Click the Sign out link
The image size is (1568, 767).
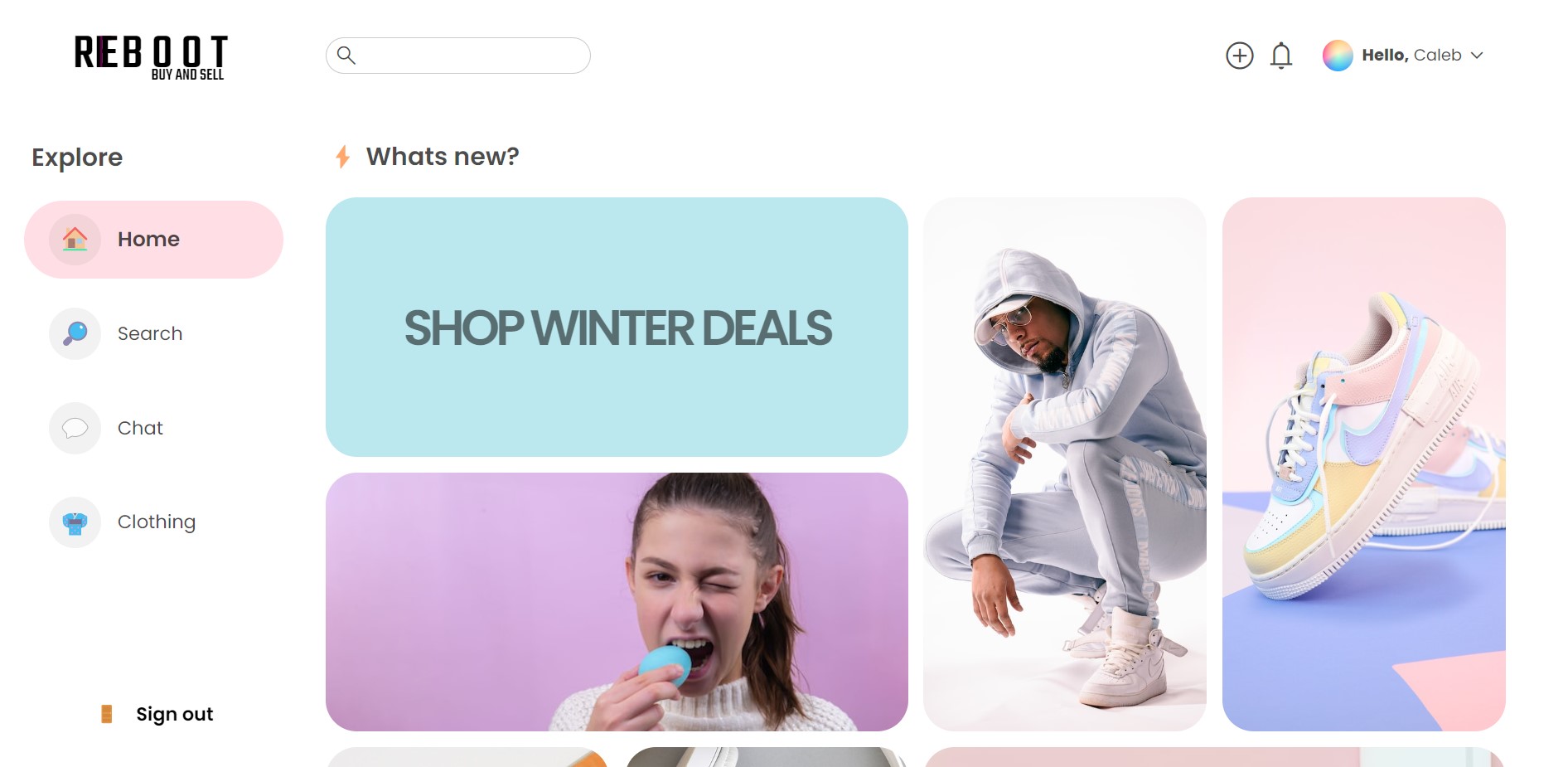[x=174, y=714]
